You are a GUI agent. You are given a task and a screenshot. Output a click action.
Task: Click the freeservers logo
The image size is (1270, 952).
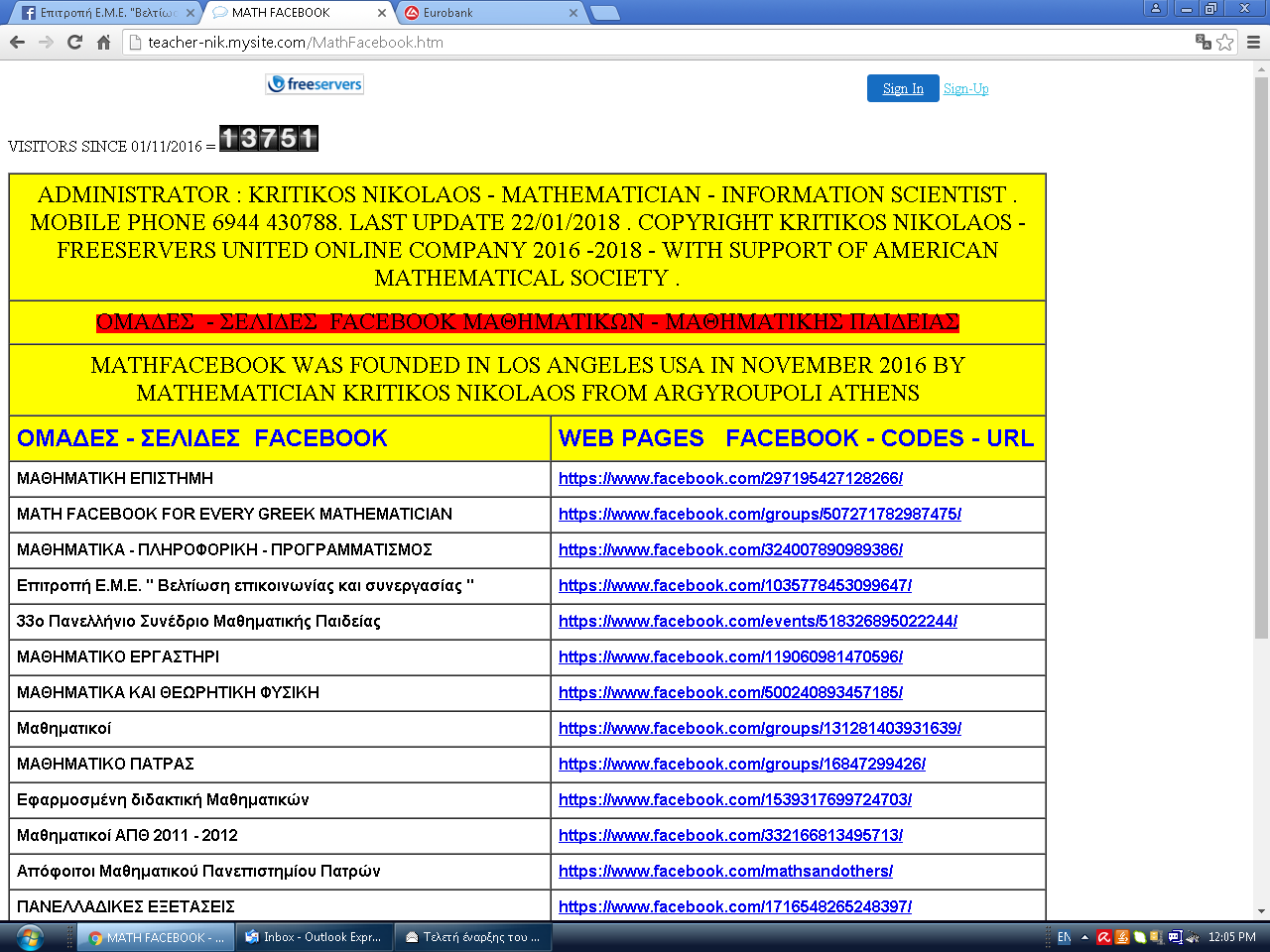[315, 84]
